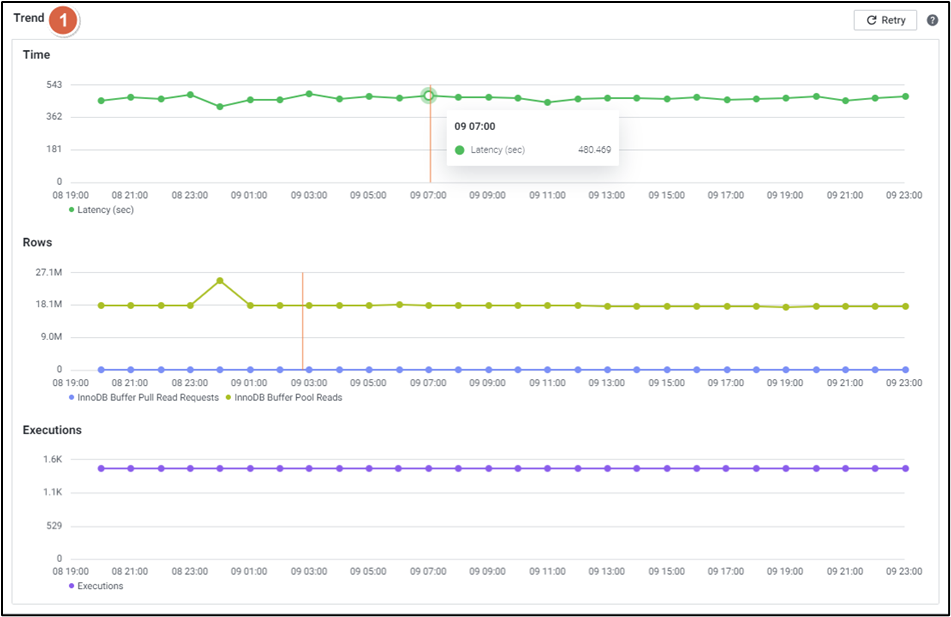Click green dot inside the latency tooltip

point(460,150)
